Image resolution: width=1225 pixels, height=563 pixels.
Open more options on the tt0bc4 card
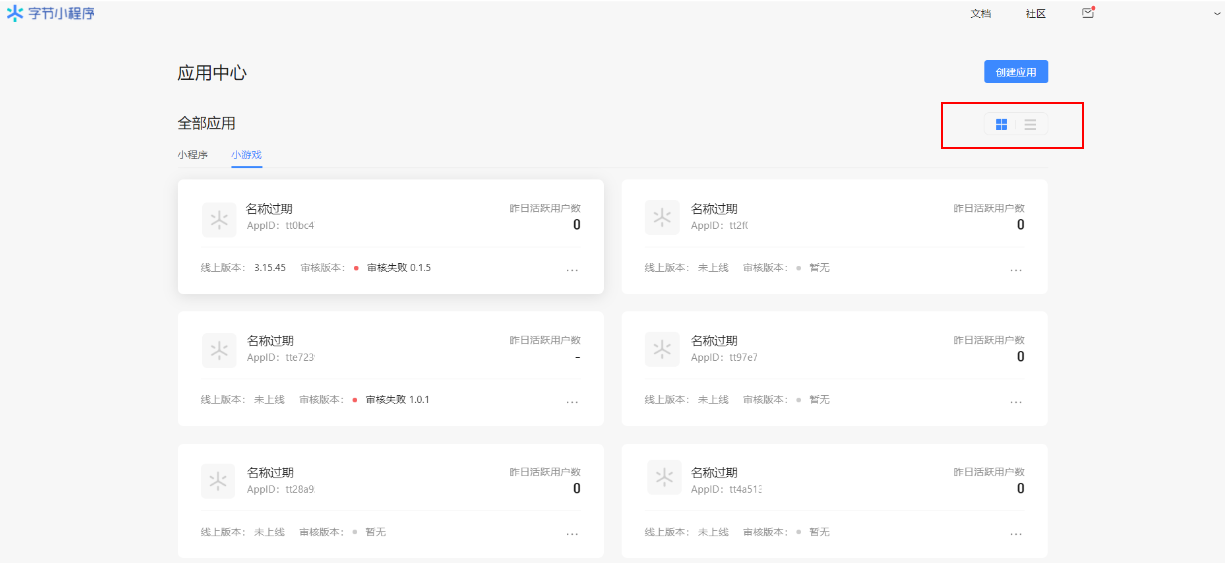[x=572, y=270]
